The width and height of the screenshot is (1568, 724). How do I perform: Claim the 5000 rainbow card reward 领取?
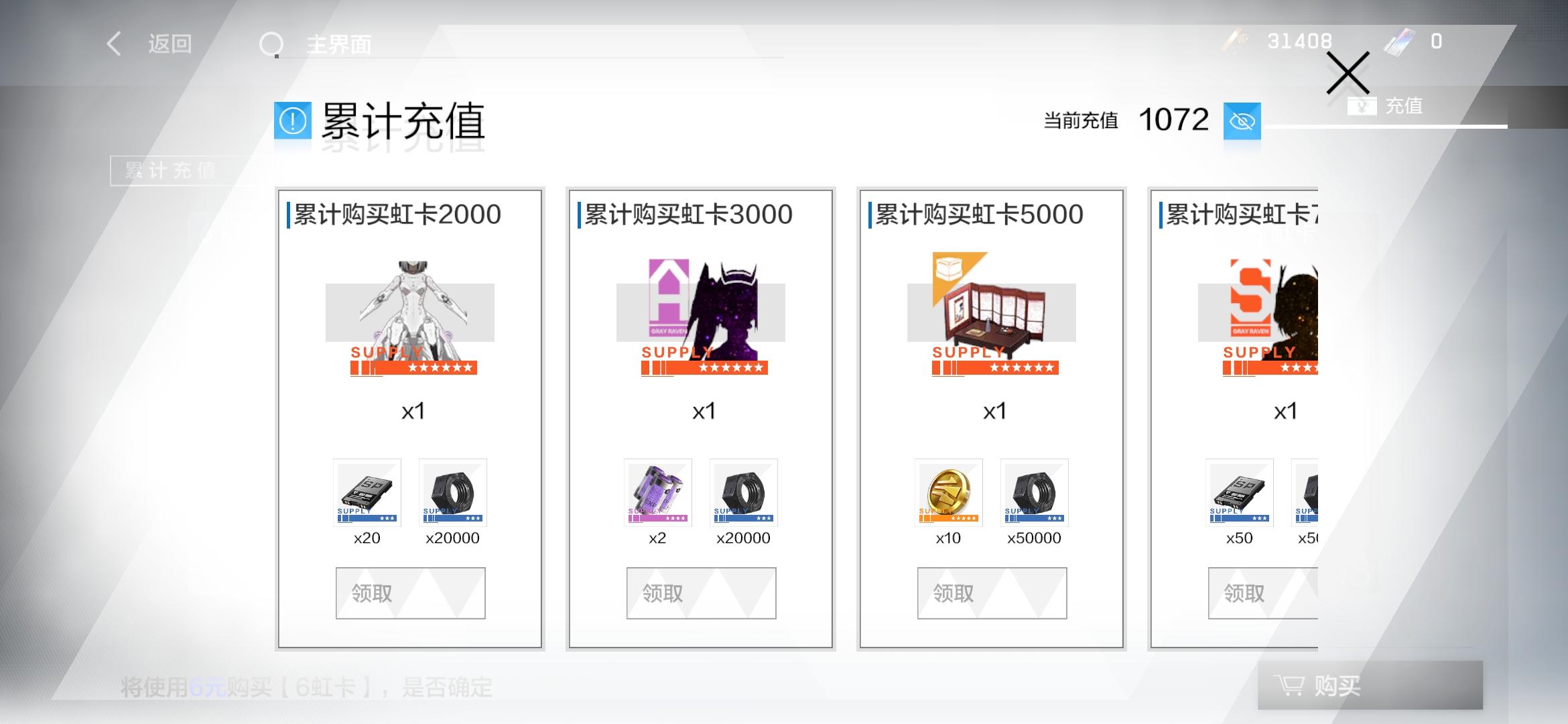pyautogui.click(x=992, y=593)
